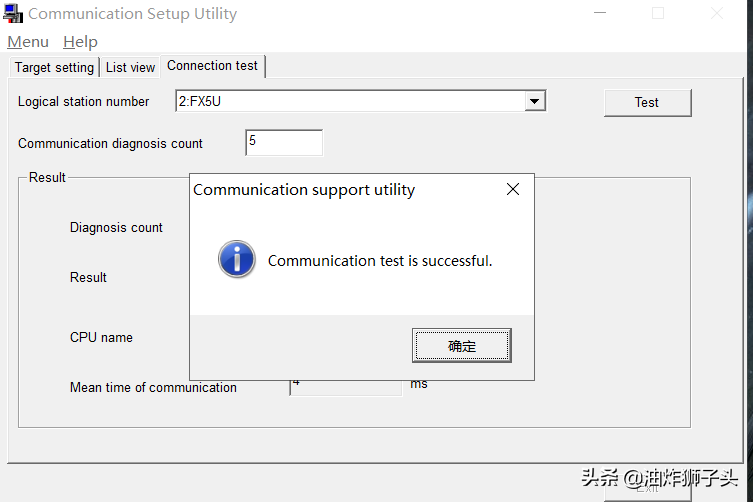Expand the Logical station number dropdown arrow

(535, 101)
